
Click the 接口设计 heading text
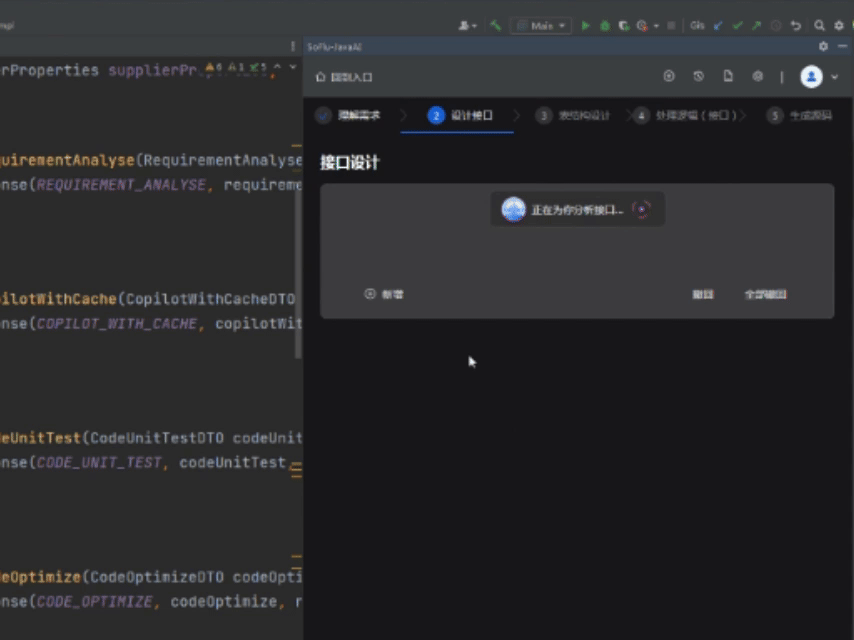(x=350, y=162)
